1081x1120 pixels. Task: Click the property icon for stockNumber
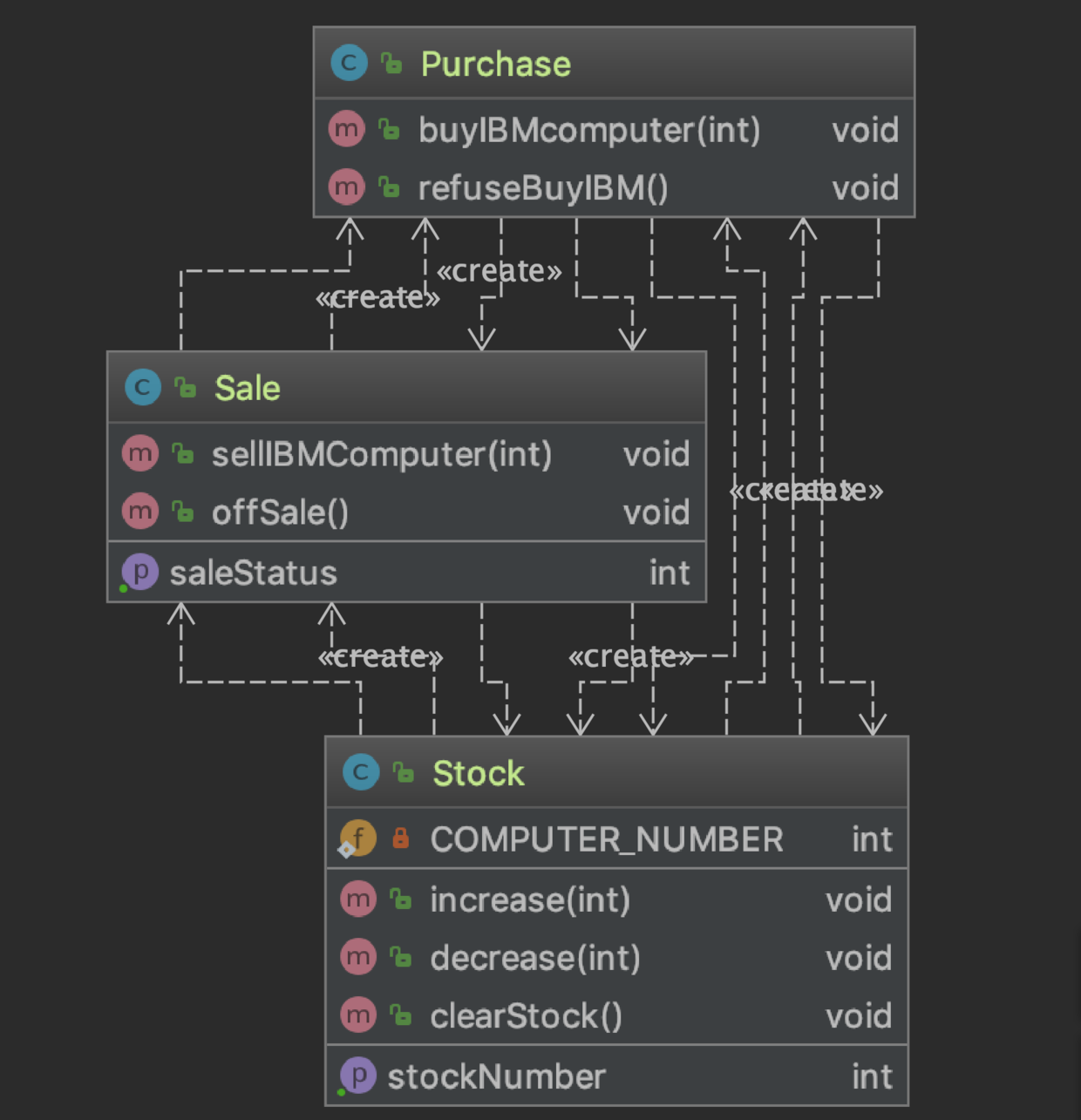pyautogui.click(x=357, y=1076)
